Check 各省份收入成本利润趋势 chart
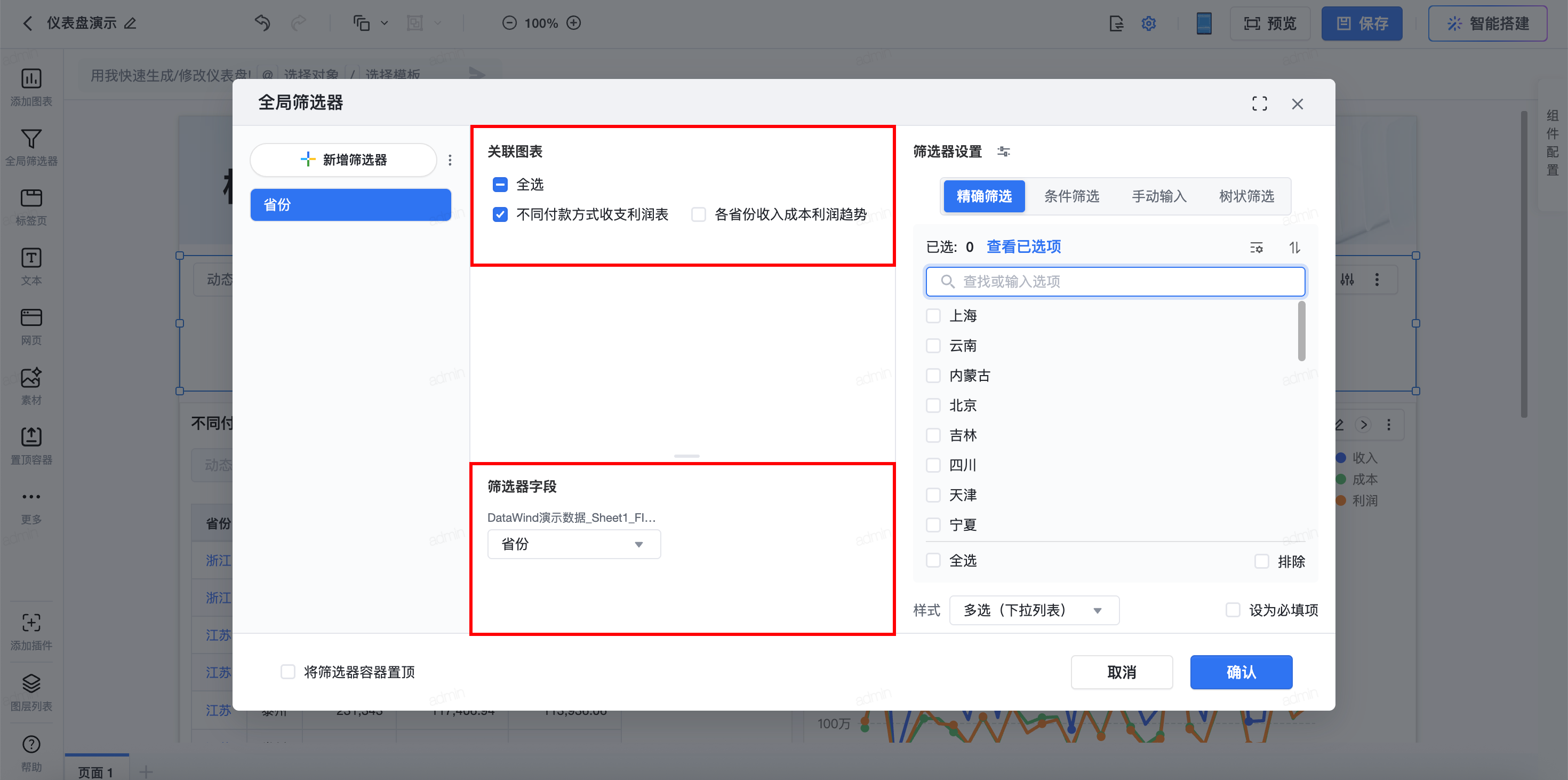 [x=699, y=214]
